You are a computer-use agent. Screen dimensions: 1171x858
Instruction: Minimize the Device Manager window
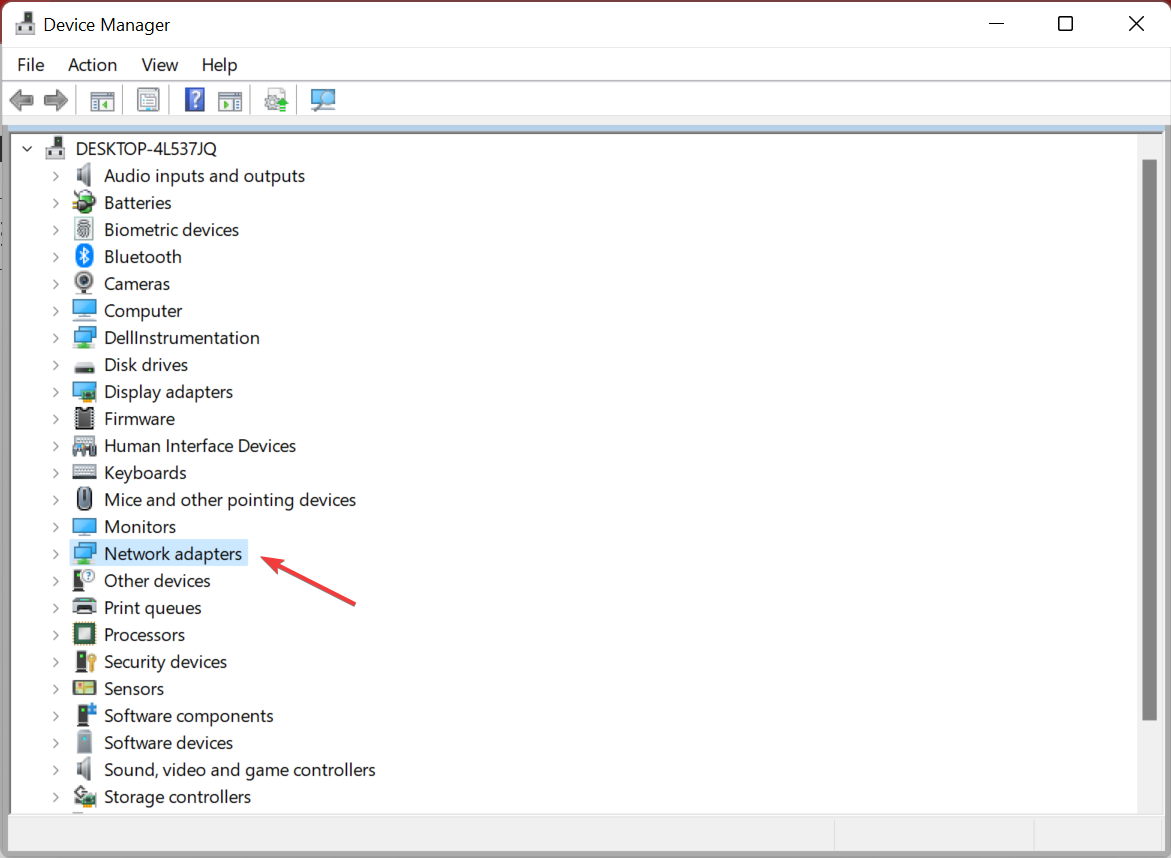point(996,24)
